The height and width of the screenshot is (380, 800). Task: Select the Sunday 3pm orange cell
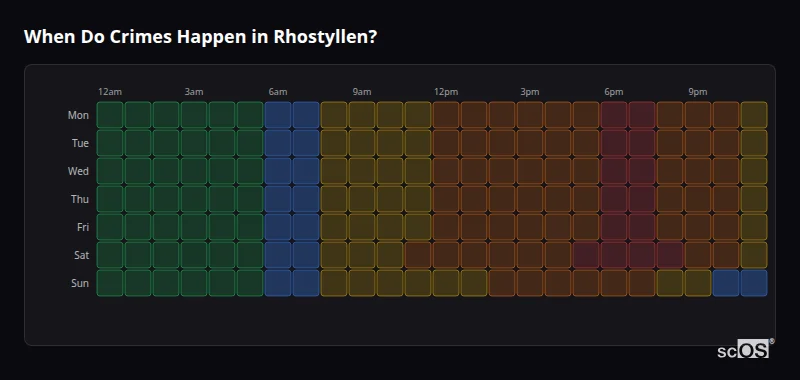(530, 283)
